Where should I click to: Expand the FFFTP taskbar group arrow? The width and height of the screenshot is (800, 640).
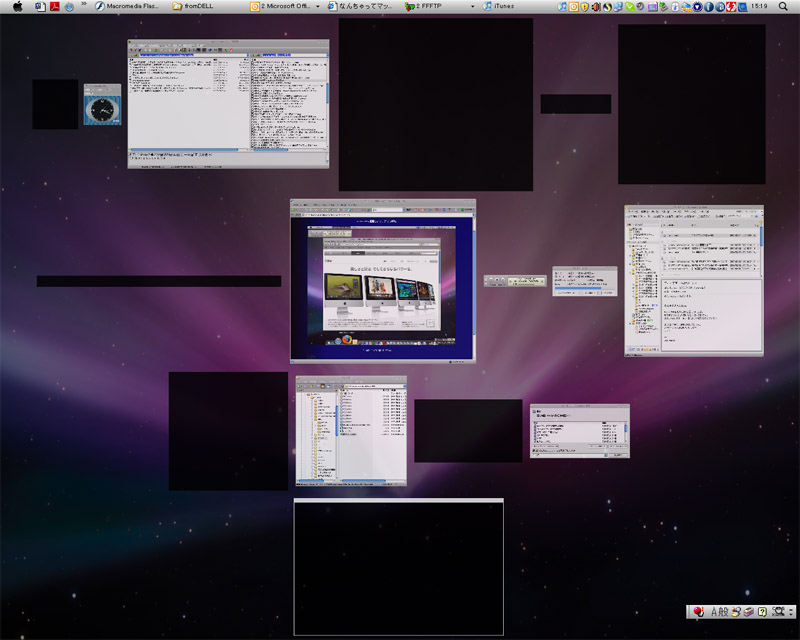[472, 7]
